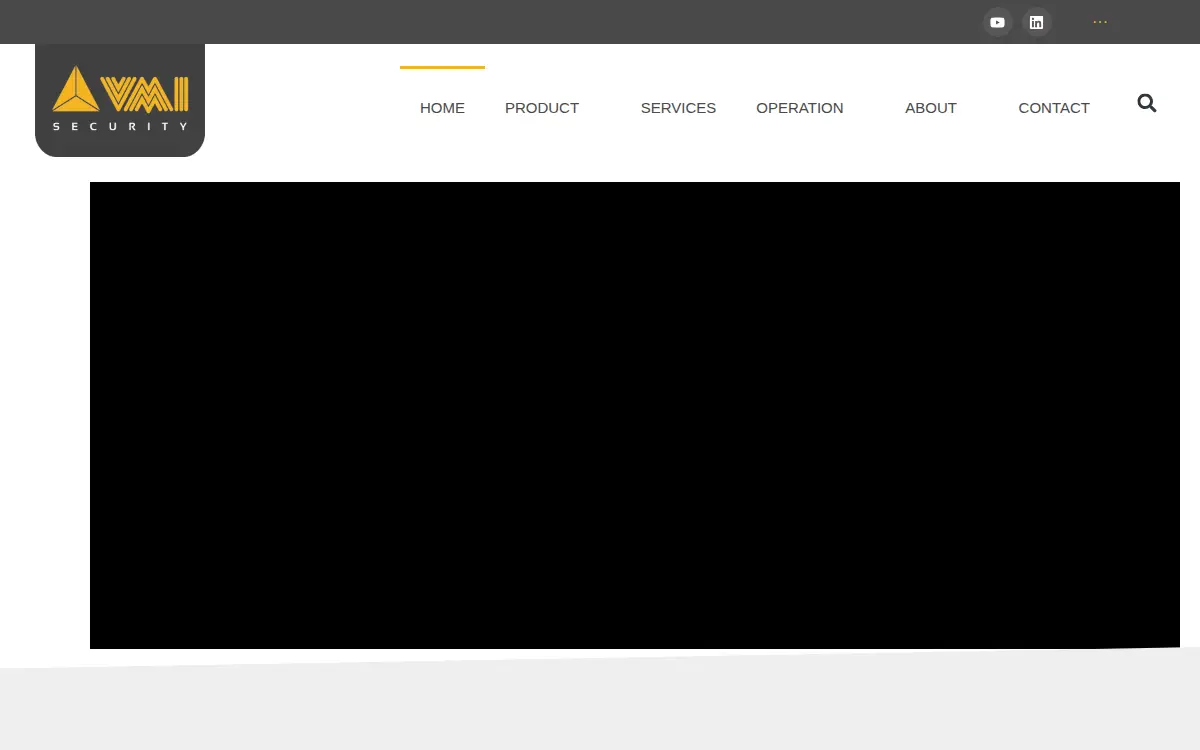Open the SERVICES menu item
The width and height of the screenshot is (1200, 750).
coord(678,108)
